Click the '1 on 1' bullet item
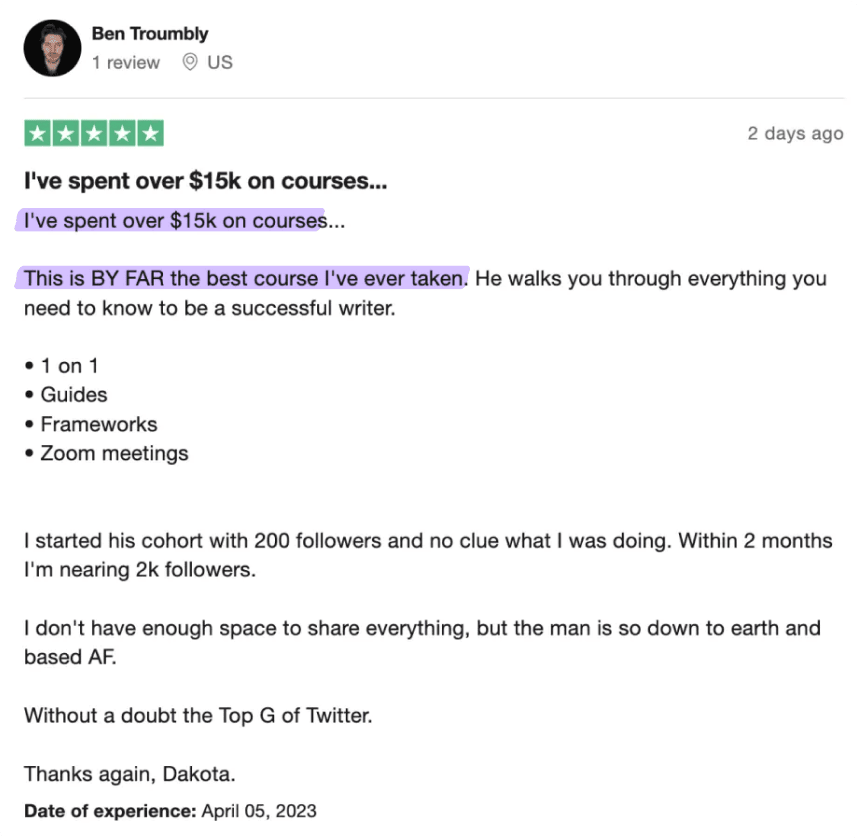The width and height of the screenshot is (858, 840). pos(61,366)
